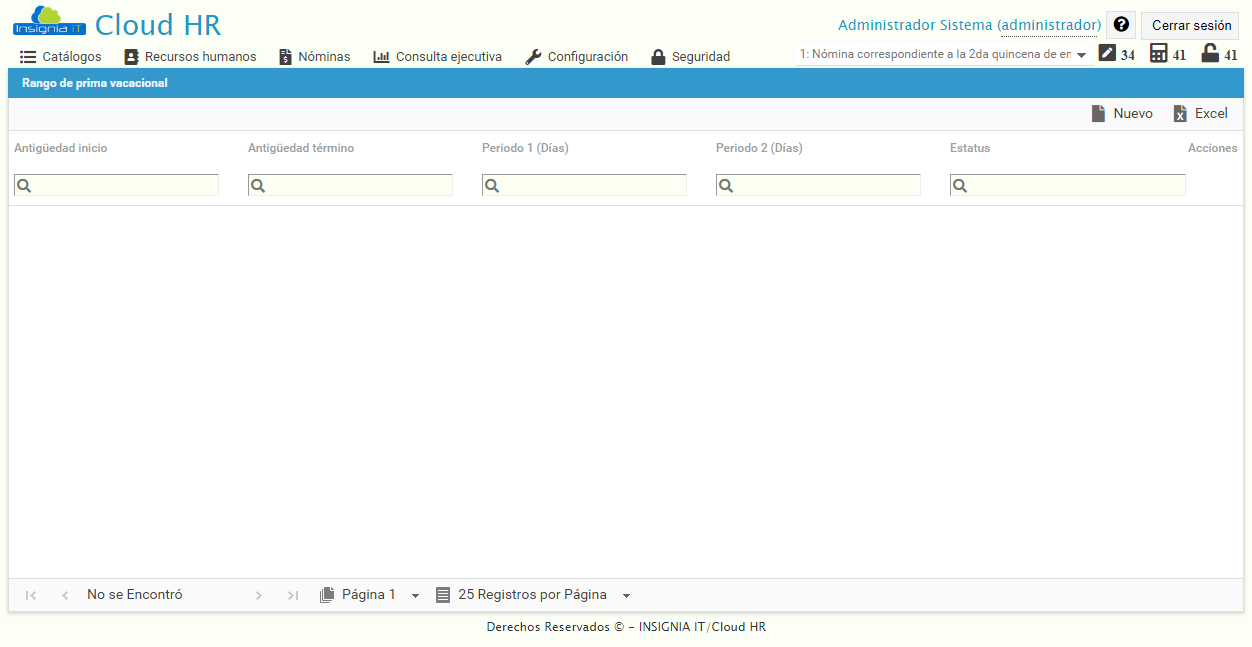Click the Seguridad lock icon
This screenshot has width=1252, height=647.
(658, 56)
